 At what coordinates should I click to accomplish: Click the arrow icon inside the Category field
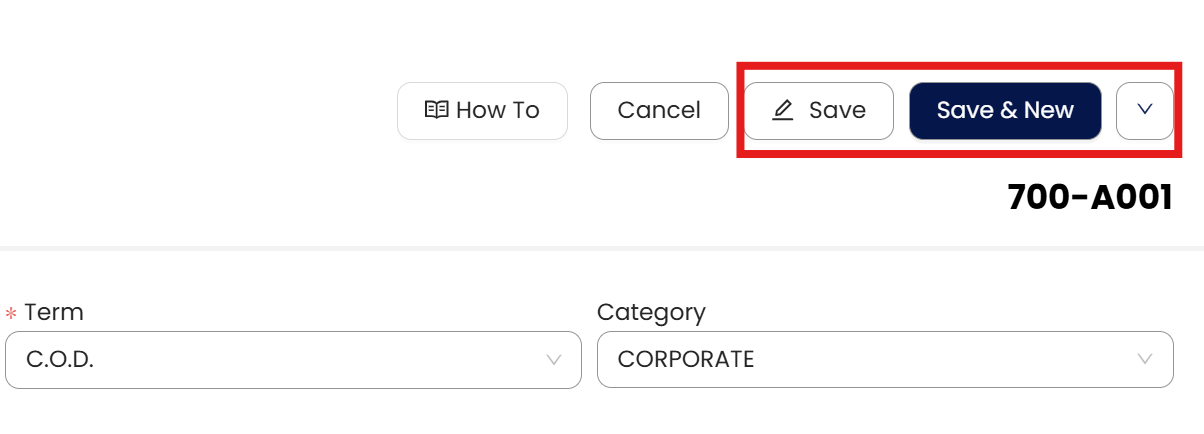(1146, 360)
